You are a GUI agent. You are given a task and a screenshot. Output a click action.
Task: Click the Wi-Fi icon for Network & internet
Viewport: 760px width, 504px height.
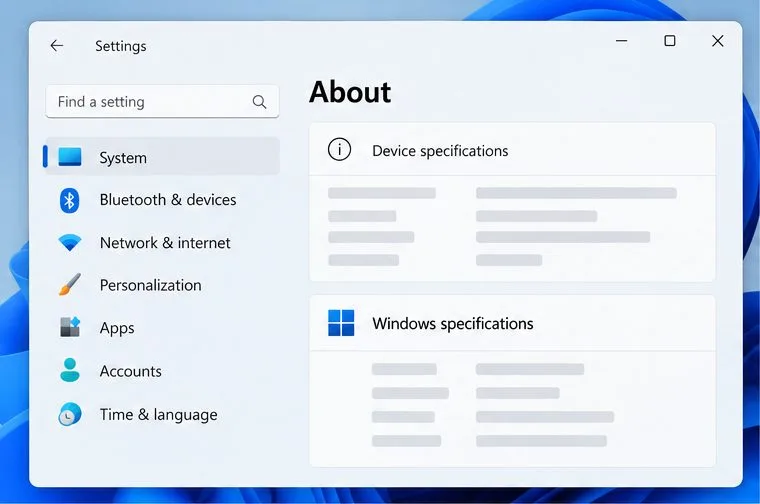[x=70, y=242]
